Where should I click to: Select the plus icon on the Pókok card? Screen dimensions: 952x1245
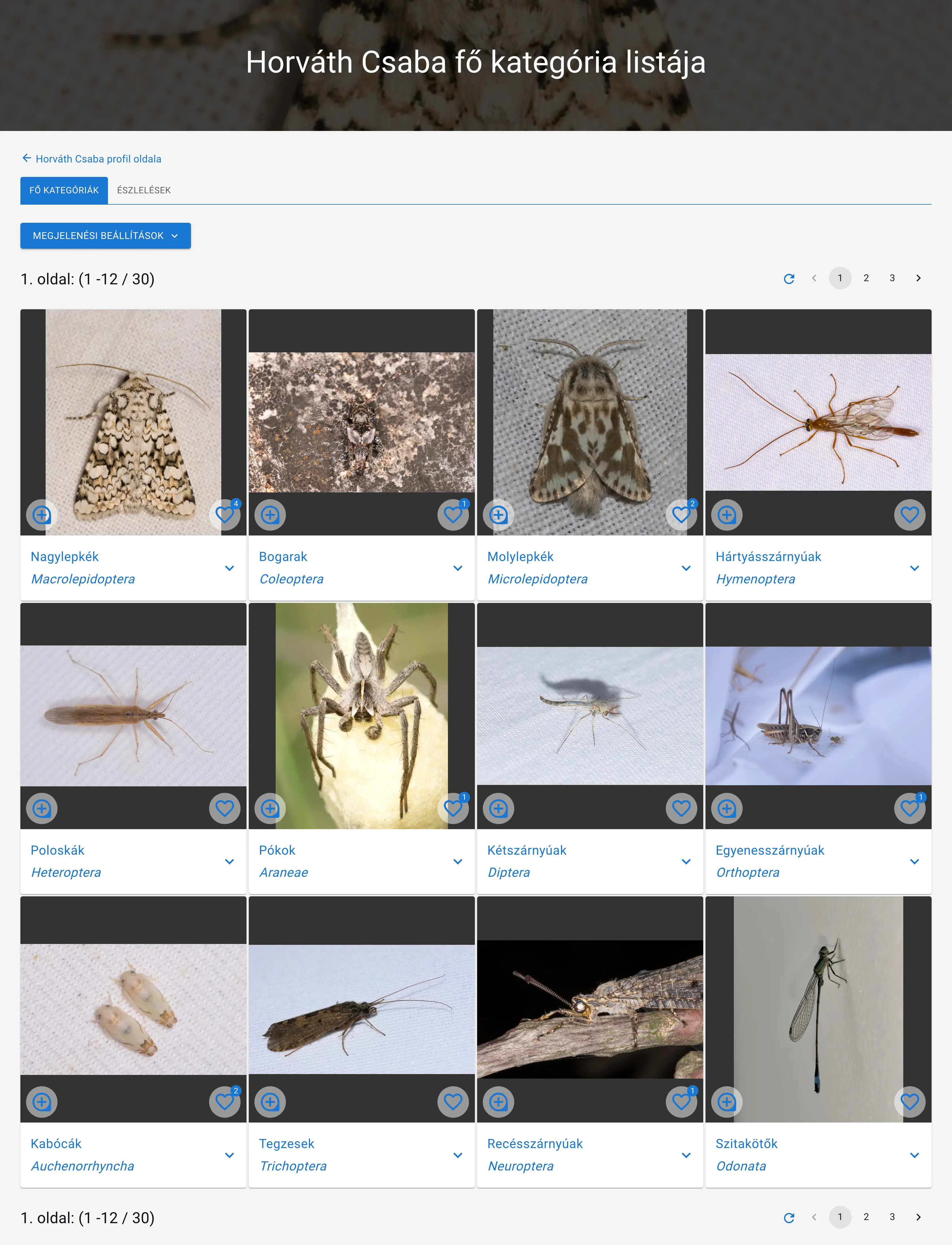pyautogui.click(x=270, y=808)
